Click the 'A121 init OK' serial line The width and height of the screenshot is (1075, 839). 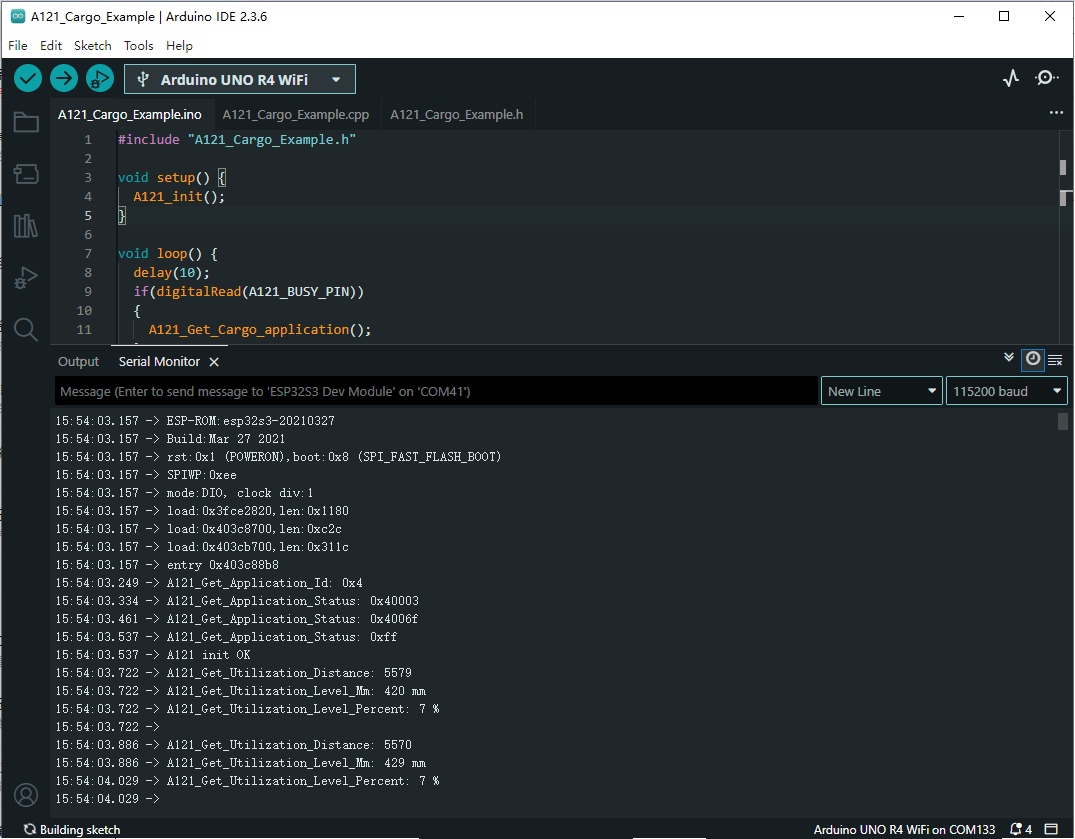coord(208,655)
